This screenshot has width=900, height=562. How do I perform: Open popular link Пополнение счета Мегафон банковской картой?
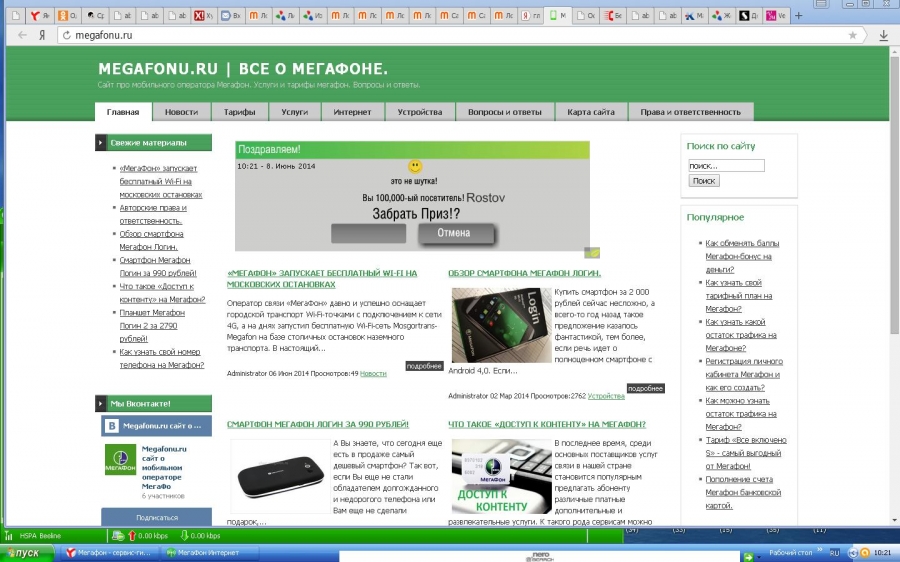(743, 493)
